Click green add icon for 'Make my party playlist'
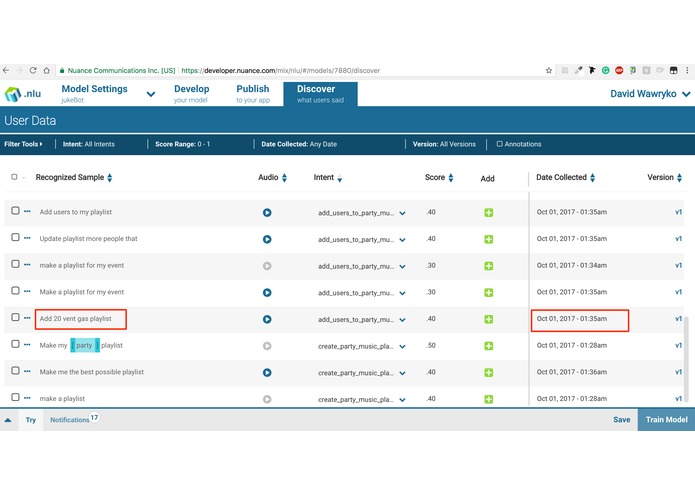 tap(488, 346)
